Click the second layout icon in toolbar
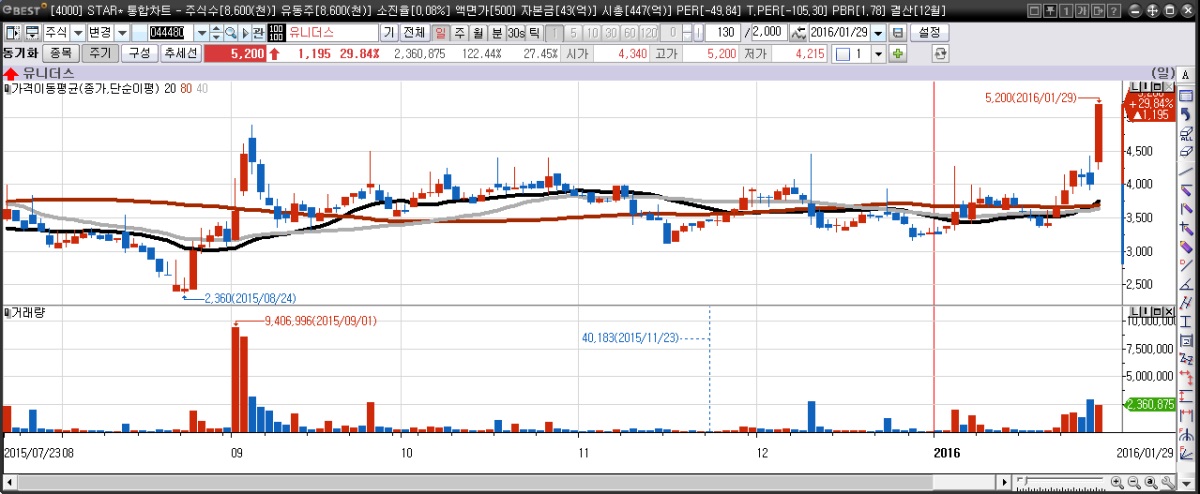The height and width of the screenshot is (494, 1200). [x=33, y=33]
